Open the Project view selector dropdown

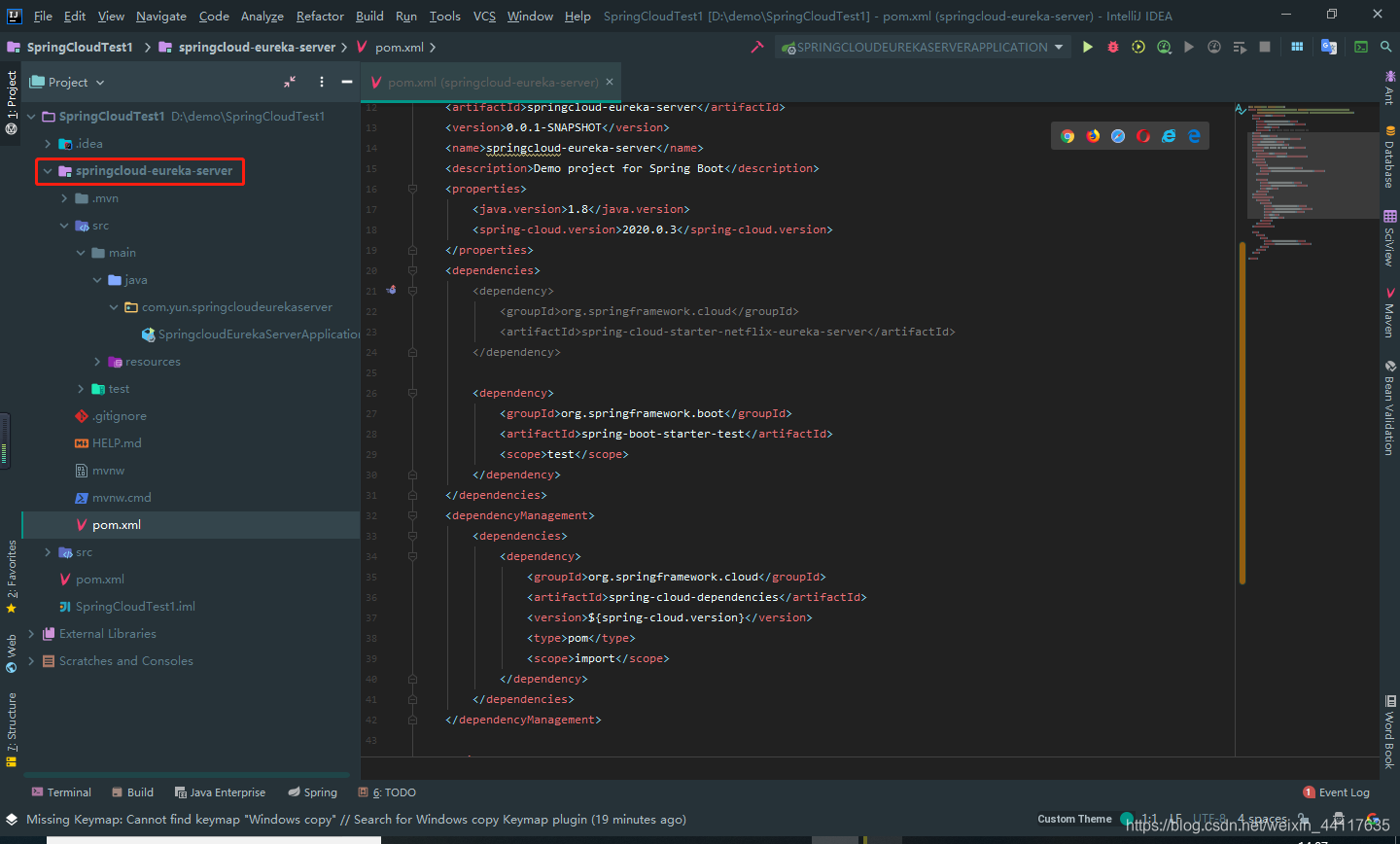pos(67,83)
